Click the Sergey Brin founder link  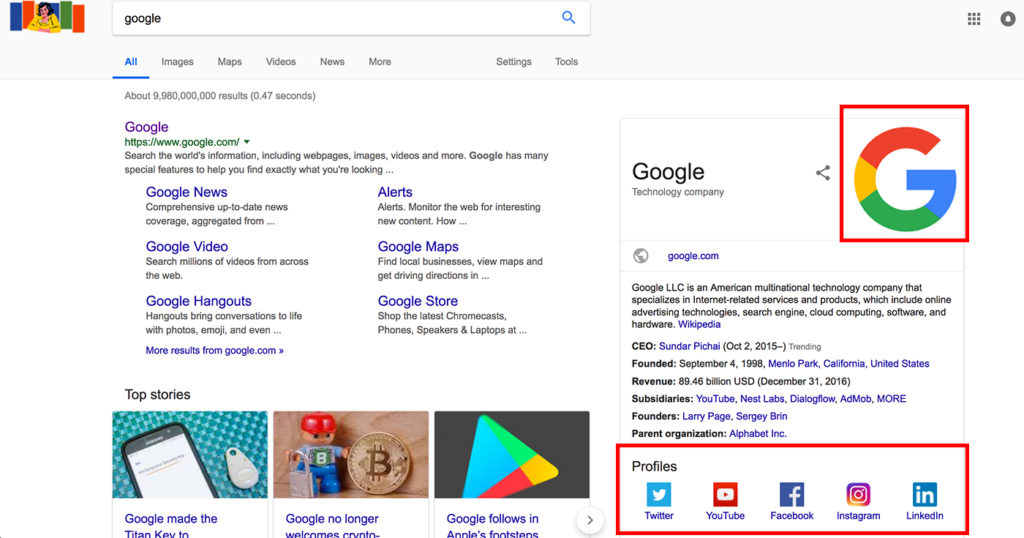pyautogui.click(x=761, y=416)
